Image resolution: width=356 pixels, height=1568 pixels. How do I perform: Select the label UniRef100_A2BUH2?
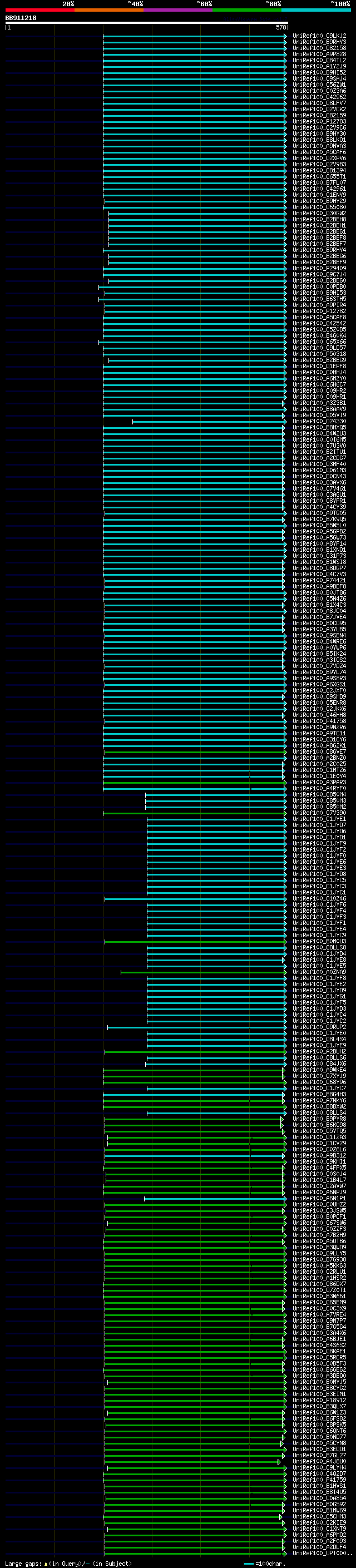pos(319,1052)
